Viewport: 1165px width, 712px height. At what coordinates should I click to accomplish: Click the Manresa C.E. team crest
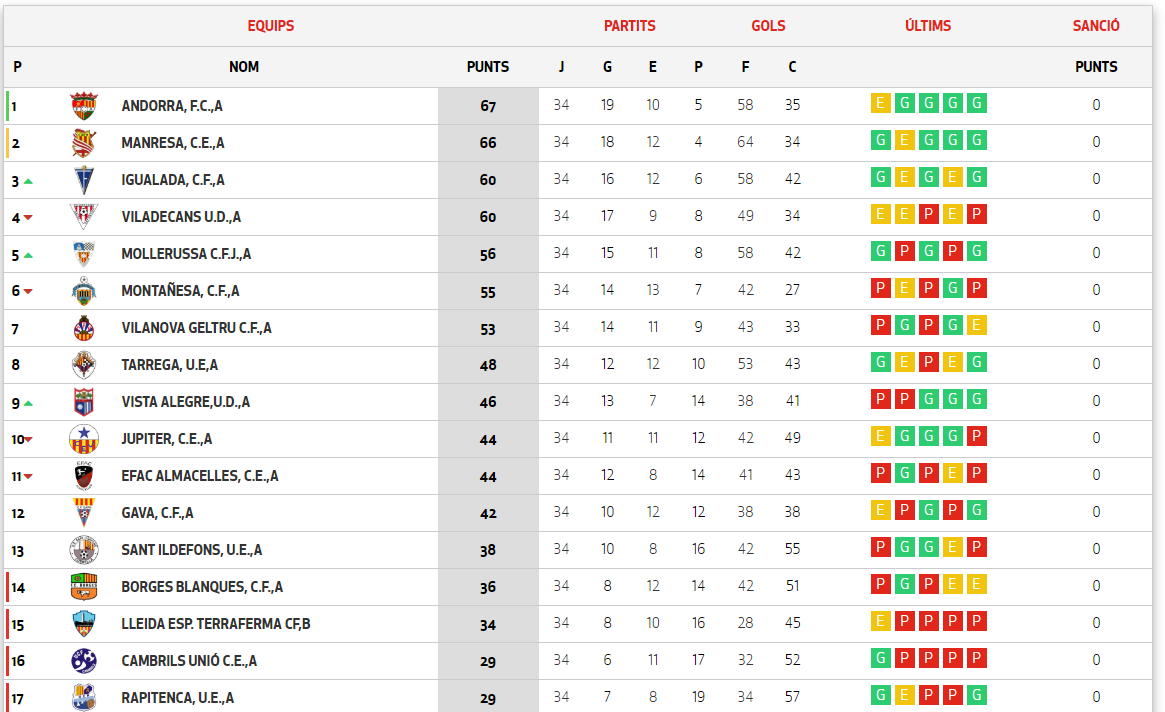coord(84,143)
